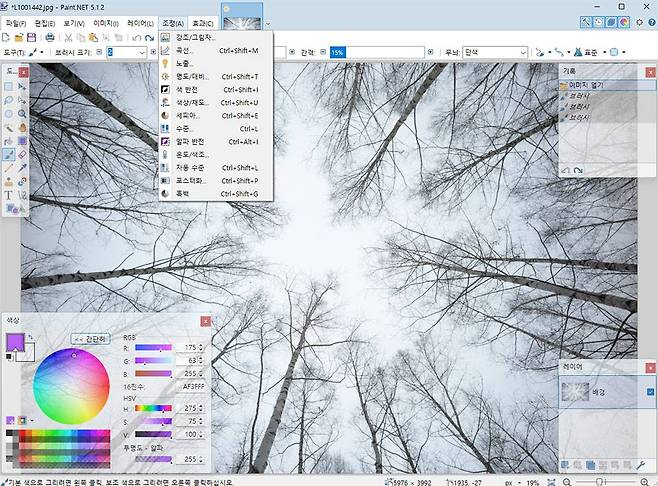Uncheck 배경 layer visibility checkbox
This screenshot has width=658, height=486.
coord(650,392)
